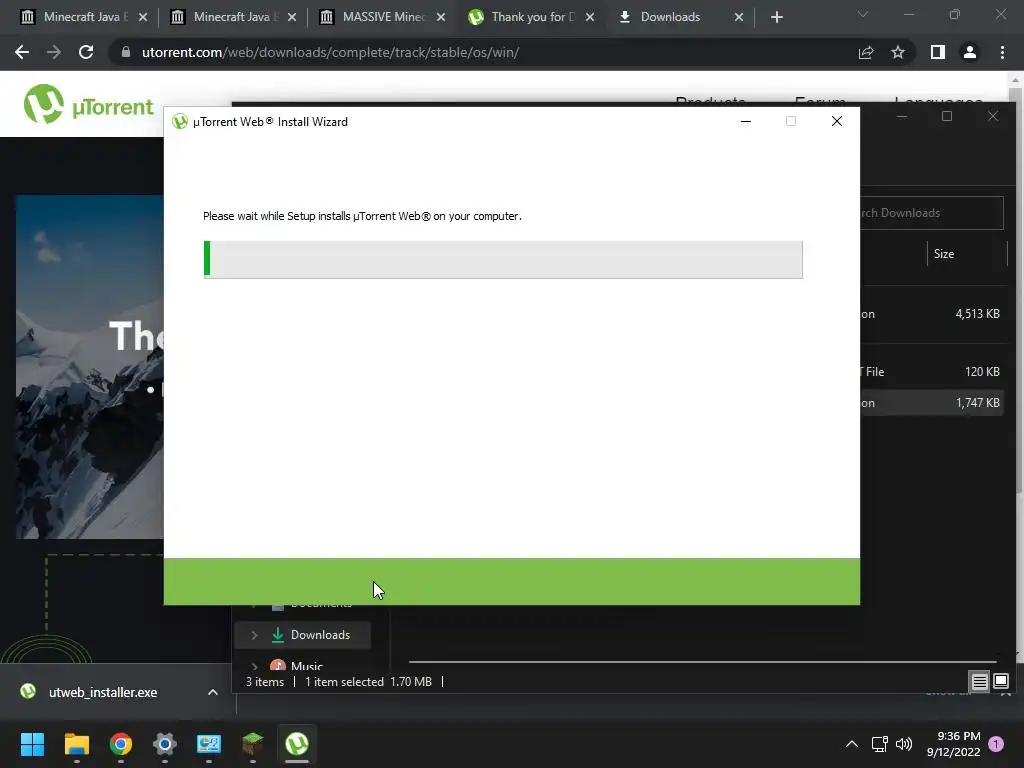
Task: Show hidden system tray icons
Action: (x=852, y=744)
